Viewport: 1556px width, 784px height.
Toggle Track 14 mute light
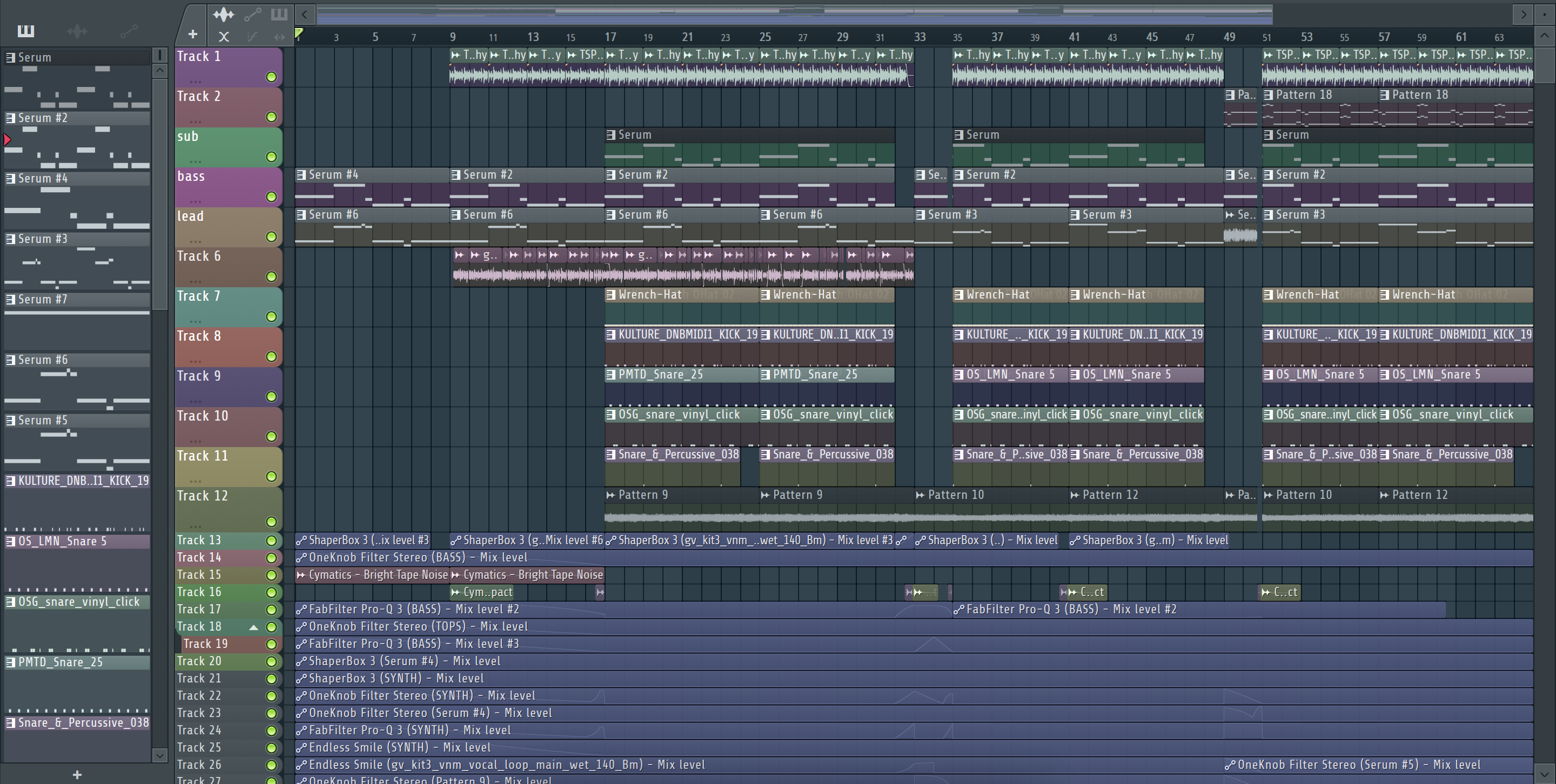(x=271, y=558)
